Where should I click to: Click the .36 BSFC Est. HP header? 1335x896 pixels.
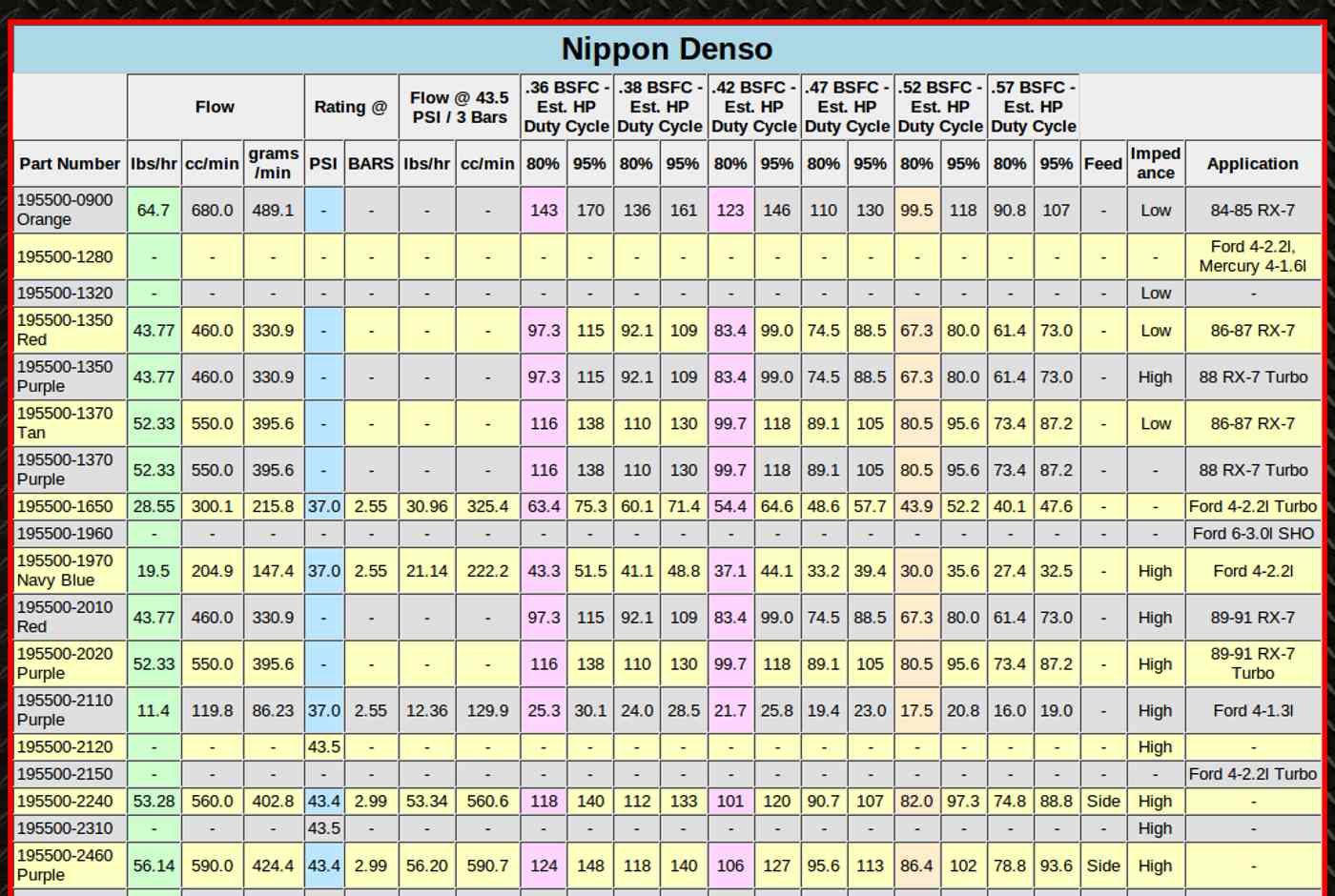click(566, 107)
